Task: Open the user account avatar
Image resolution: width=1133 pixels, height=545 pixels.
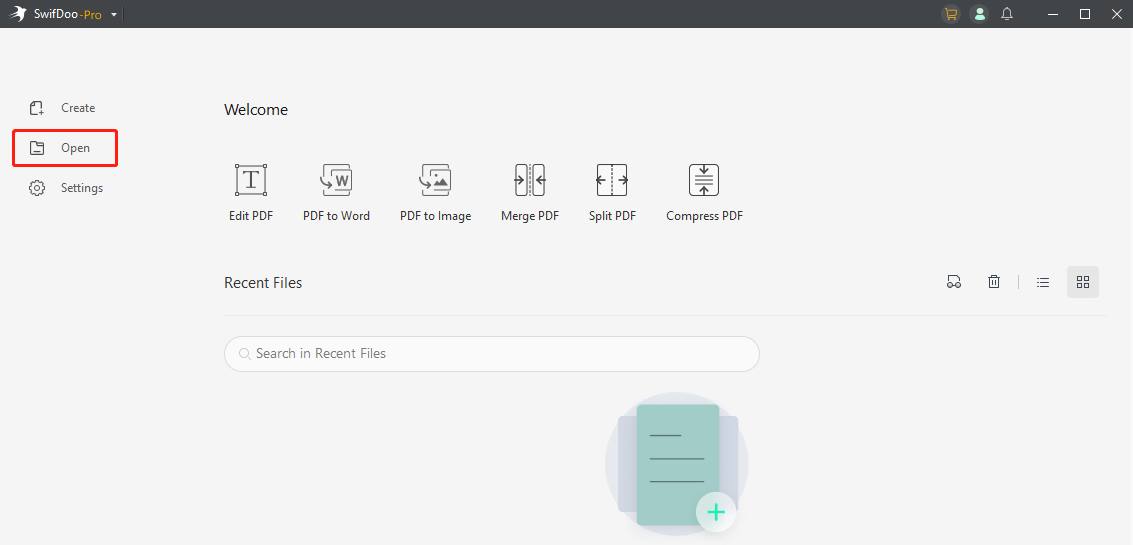Action: point(979,14)
